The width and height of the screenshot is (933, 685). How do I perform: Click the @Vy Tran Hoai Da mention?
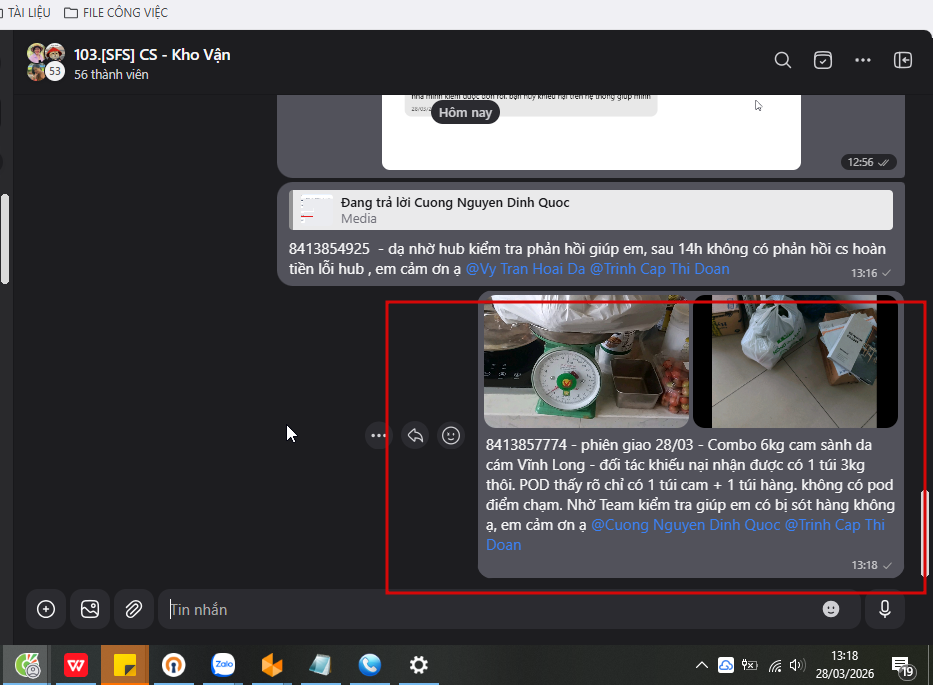(525, 269)
